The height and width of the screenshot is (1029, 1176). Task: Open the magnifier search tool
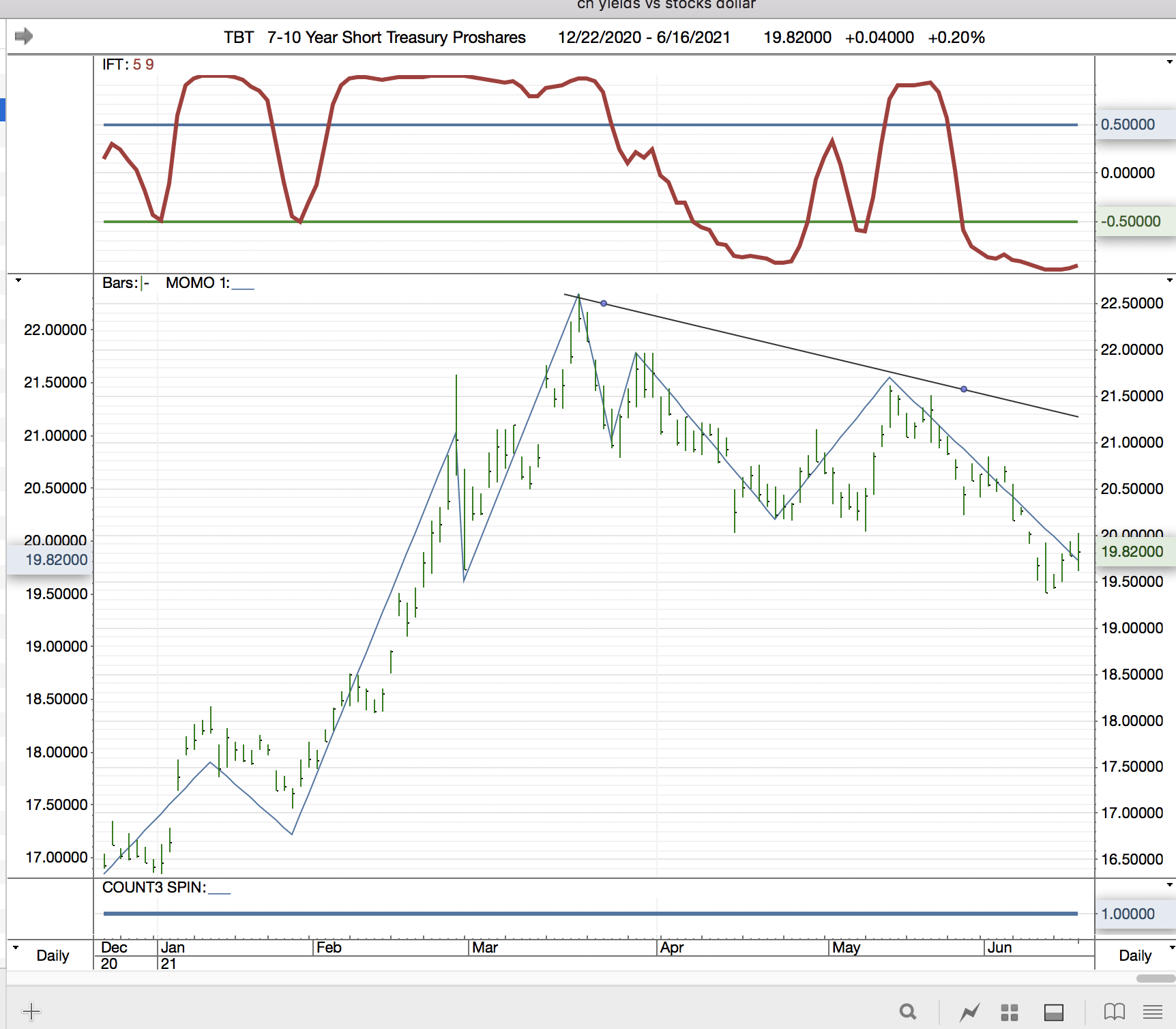coord(908,1011)
